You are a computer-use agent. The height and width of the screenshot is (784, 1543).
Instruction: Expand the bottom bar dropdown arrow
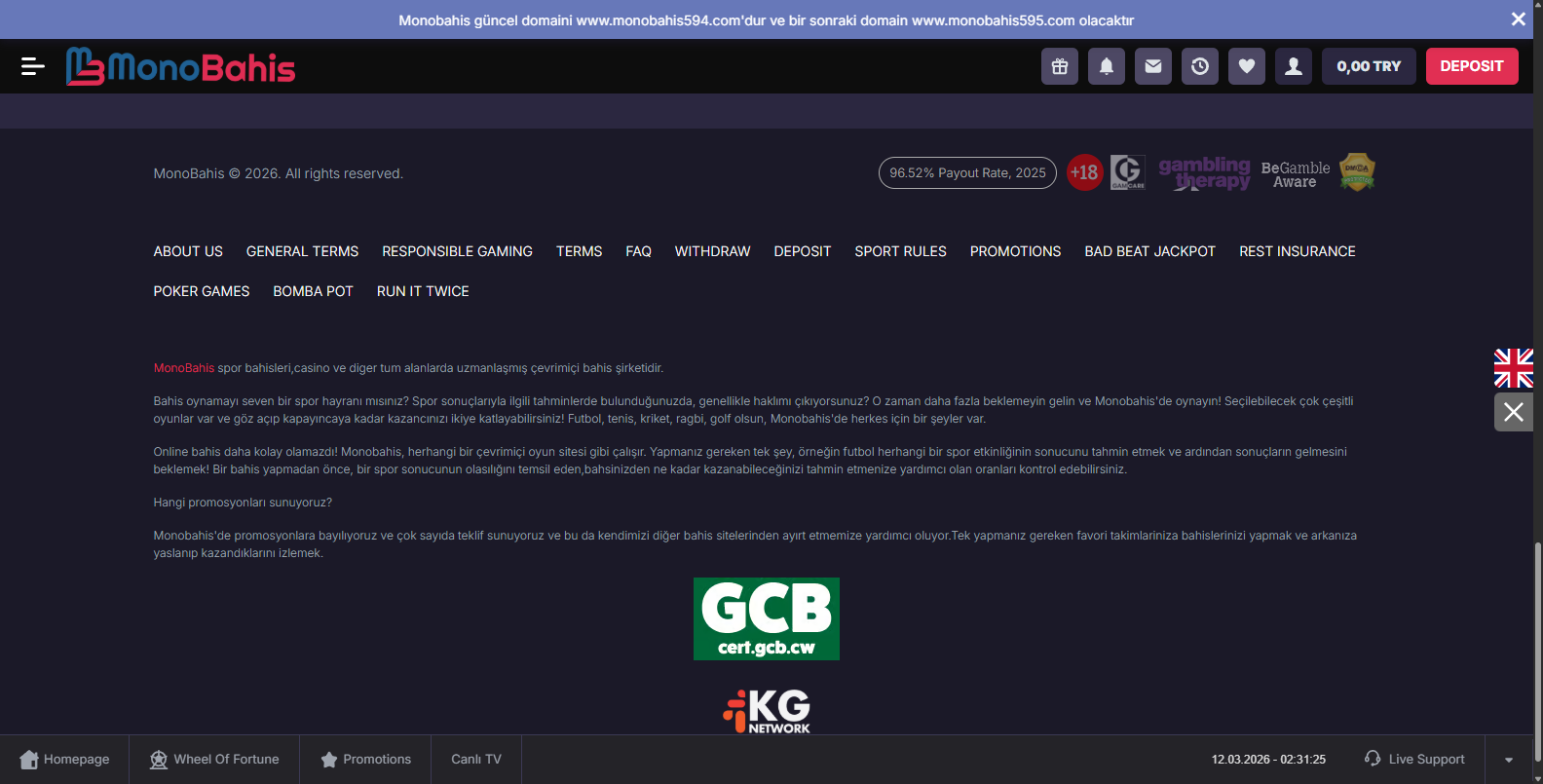(x=1509, y=760)
